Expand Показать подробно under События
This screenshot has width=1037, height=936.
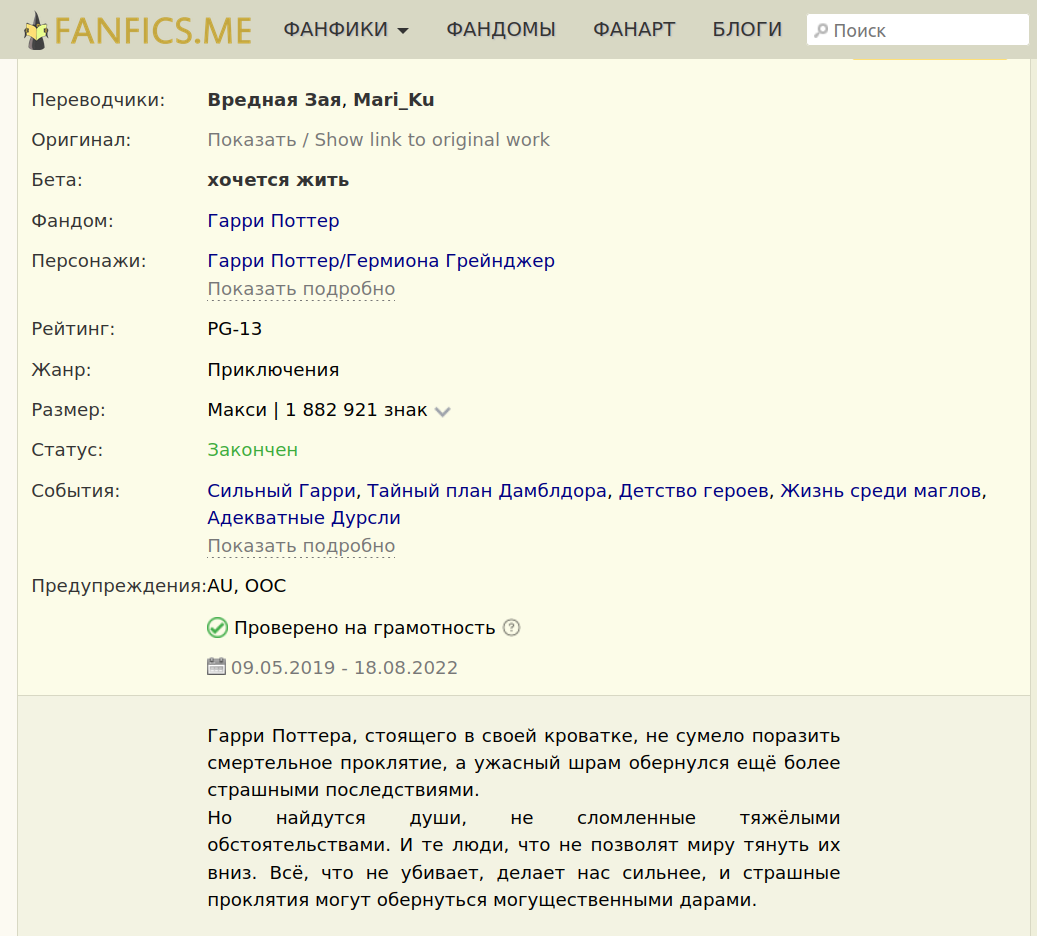point(301,546)
